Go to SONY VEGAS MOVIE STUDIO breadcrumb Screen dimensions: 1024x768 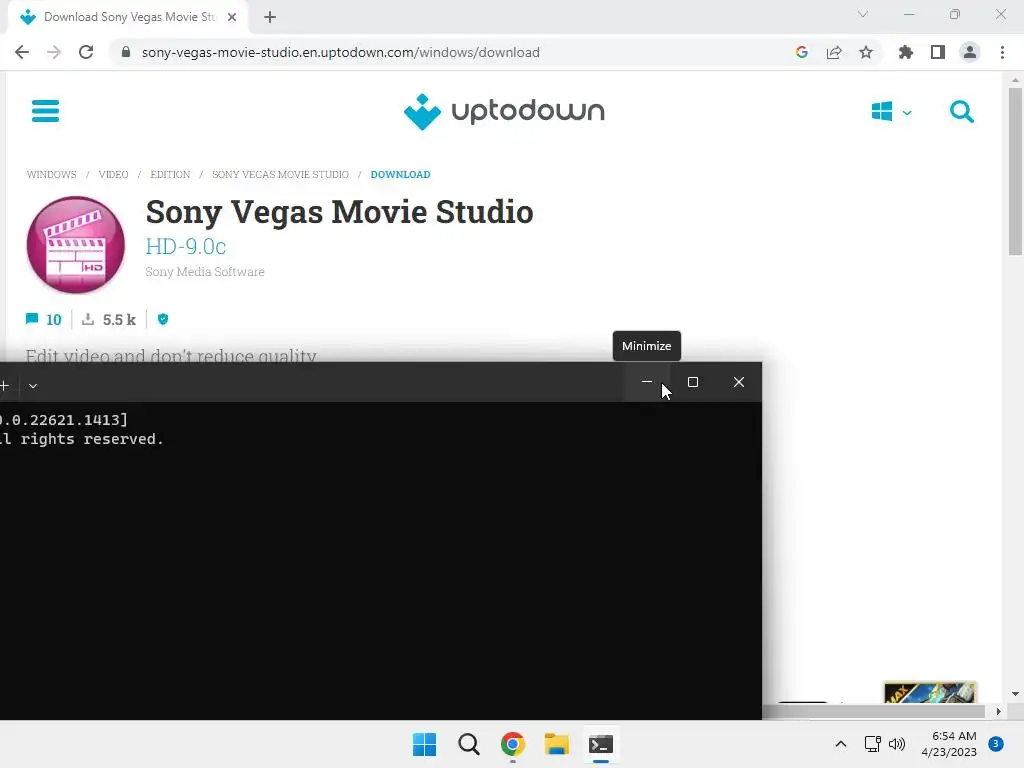280,174
